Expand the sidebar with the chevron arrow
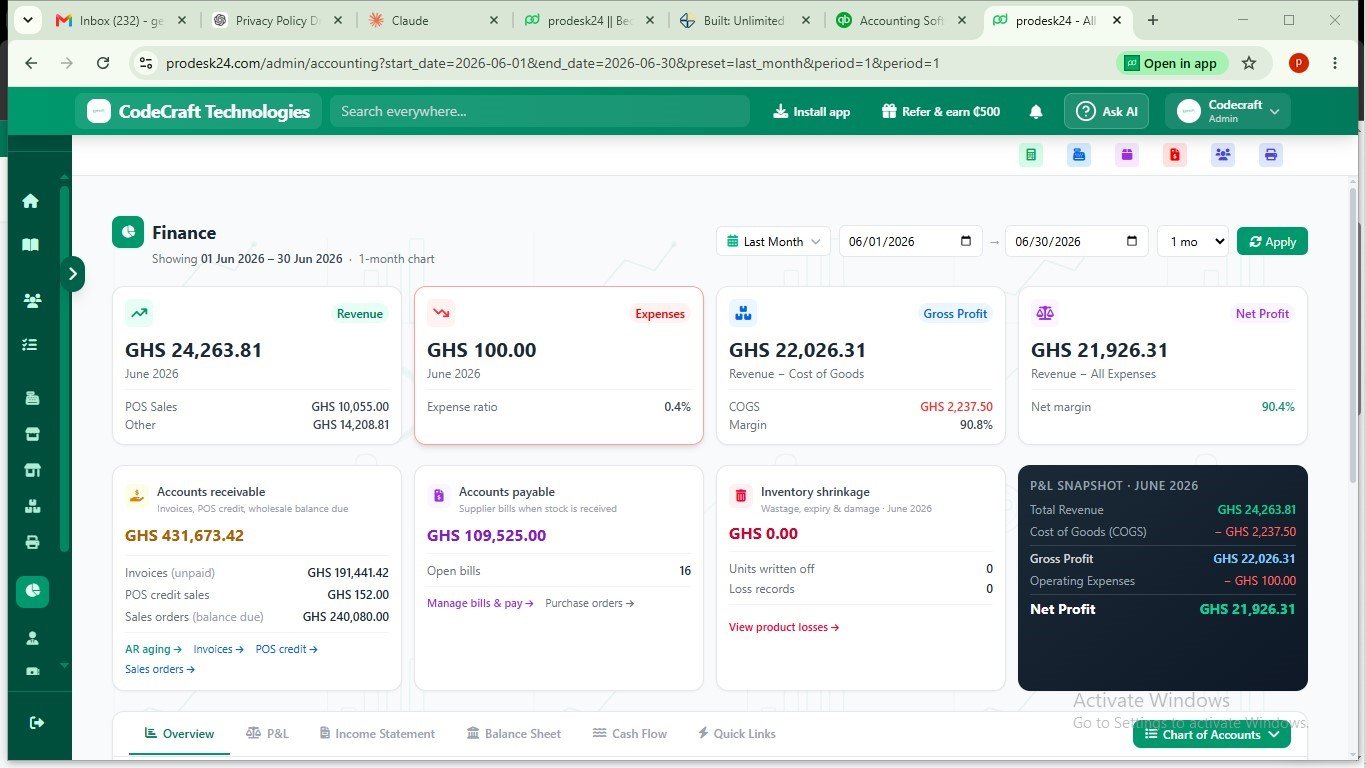Image resolution: width=1366 pixels, height=768 pixels. 72,273
